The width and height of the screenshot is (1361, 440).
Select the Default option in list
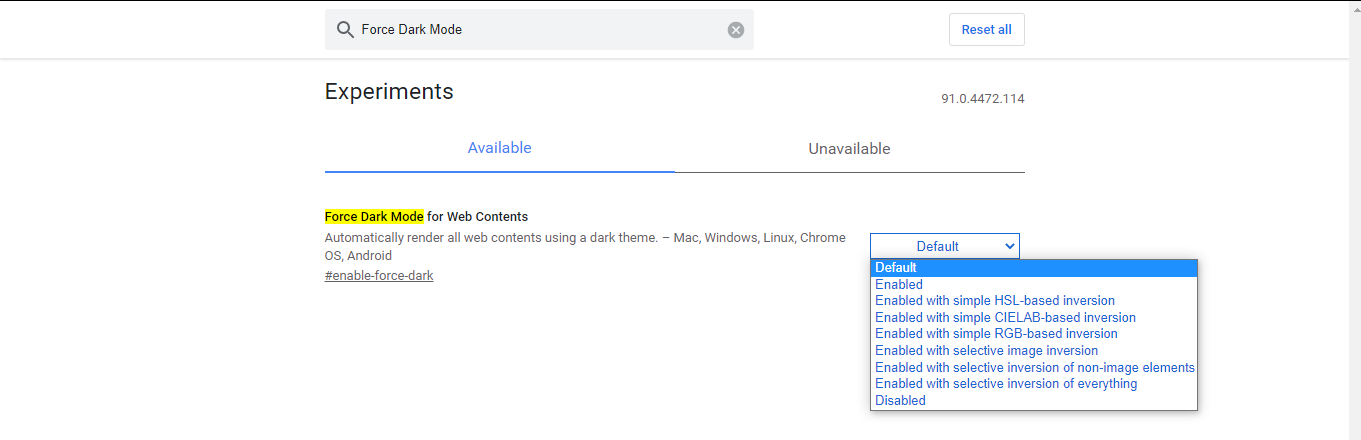(1034, 268)
